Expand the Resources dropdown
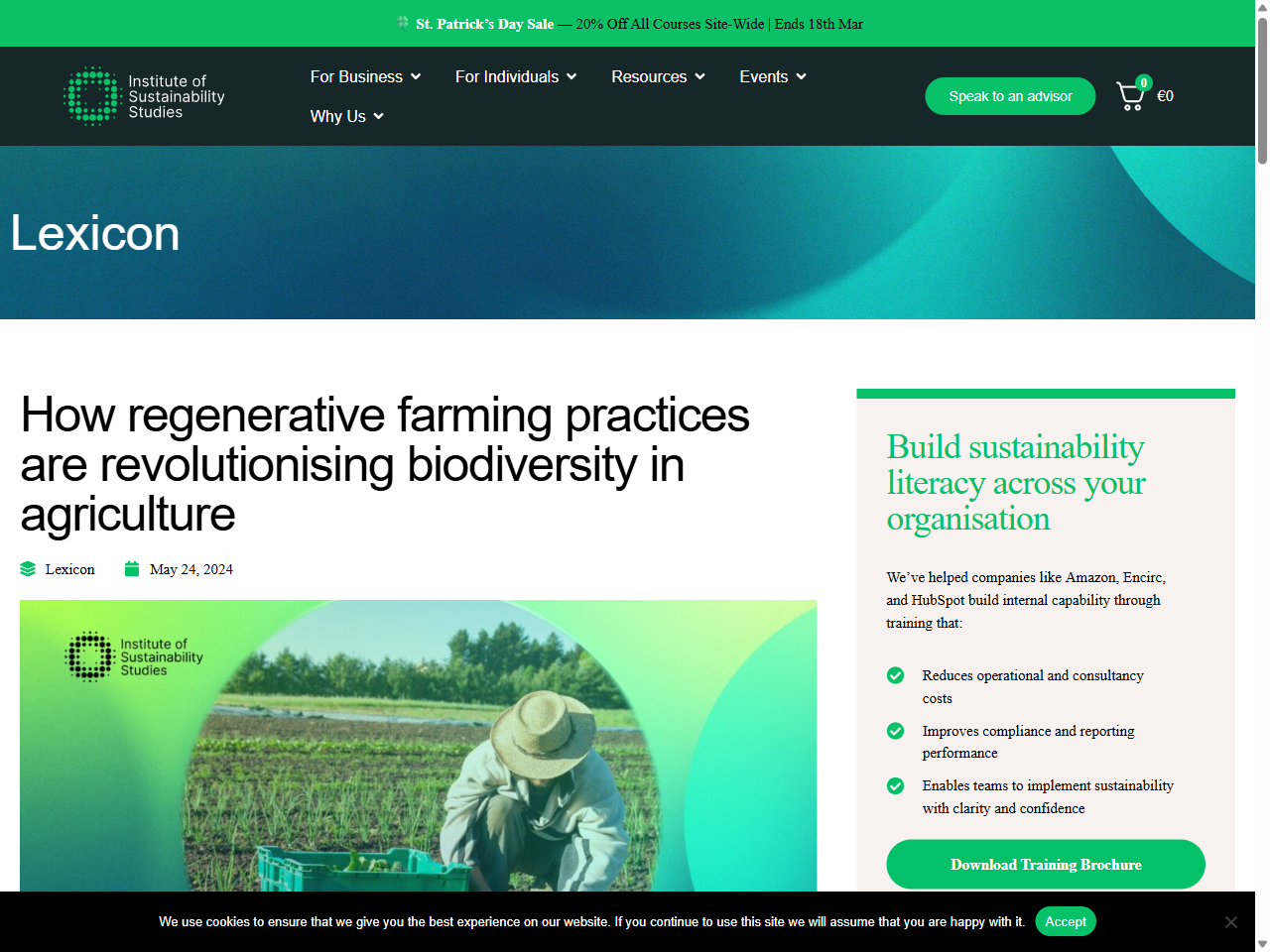The image size is (1270, 952). click(x=657, y=76)
